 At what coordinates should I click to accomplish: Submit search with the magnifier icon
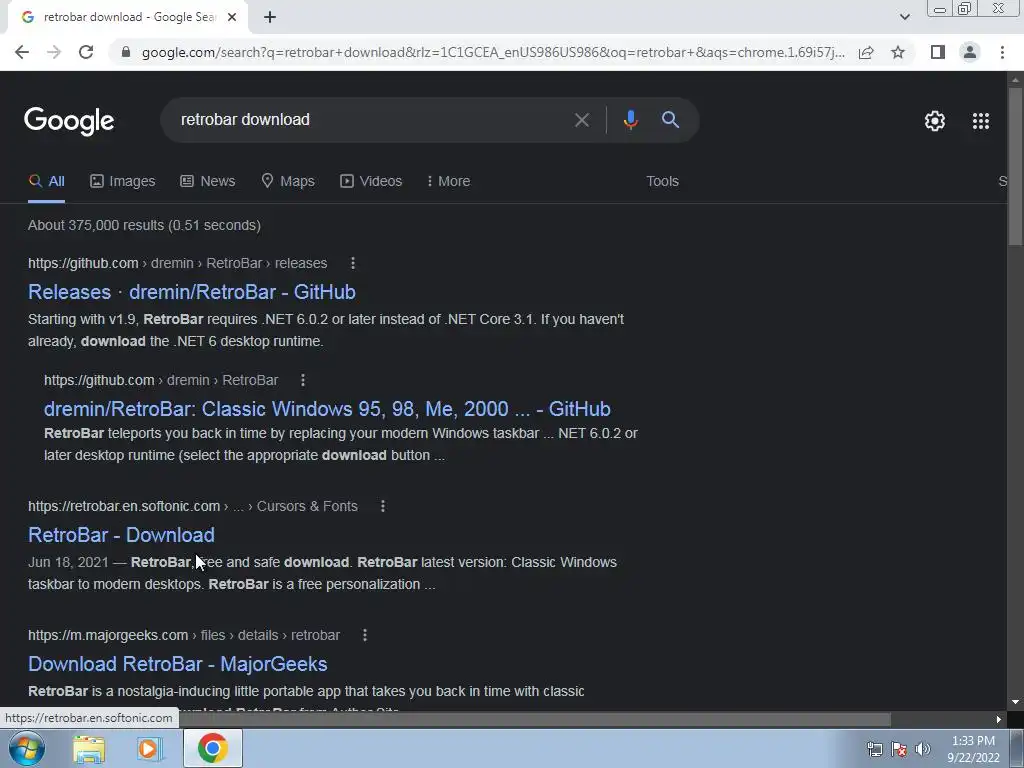(670, 120)
